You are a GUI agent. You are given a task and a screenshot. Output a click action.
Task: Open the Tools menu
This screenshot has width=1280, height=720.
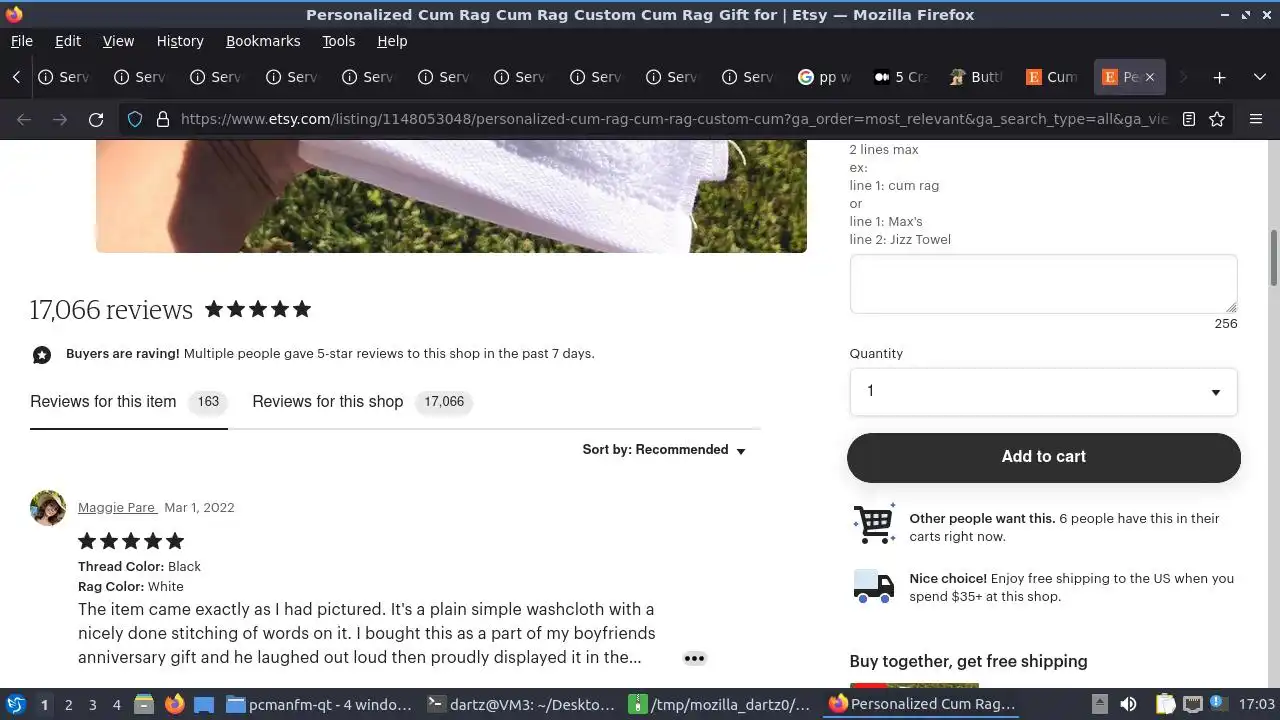pyautogui.click(x=338, y=41)
